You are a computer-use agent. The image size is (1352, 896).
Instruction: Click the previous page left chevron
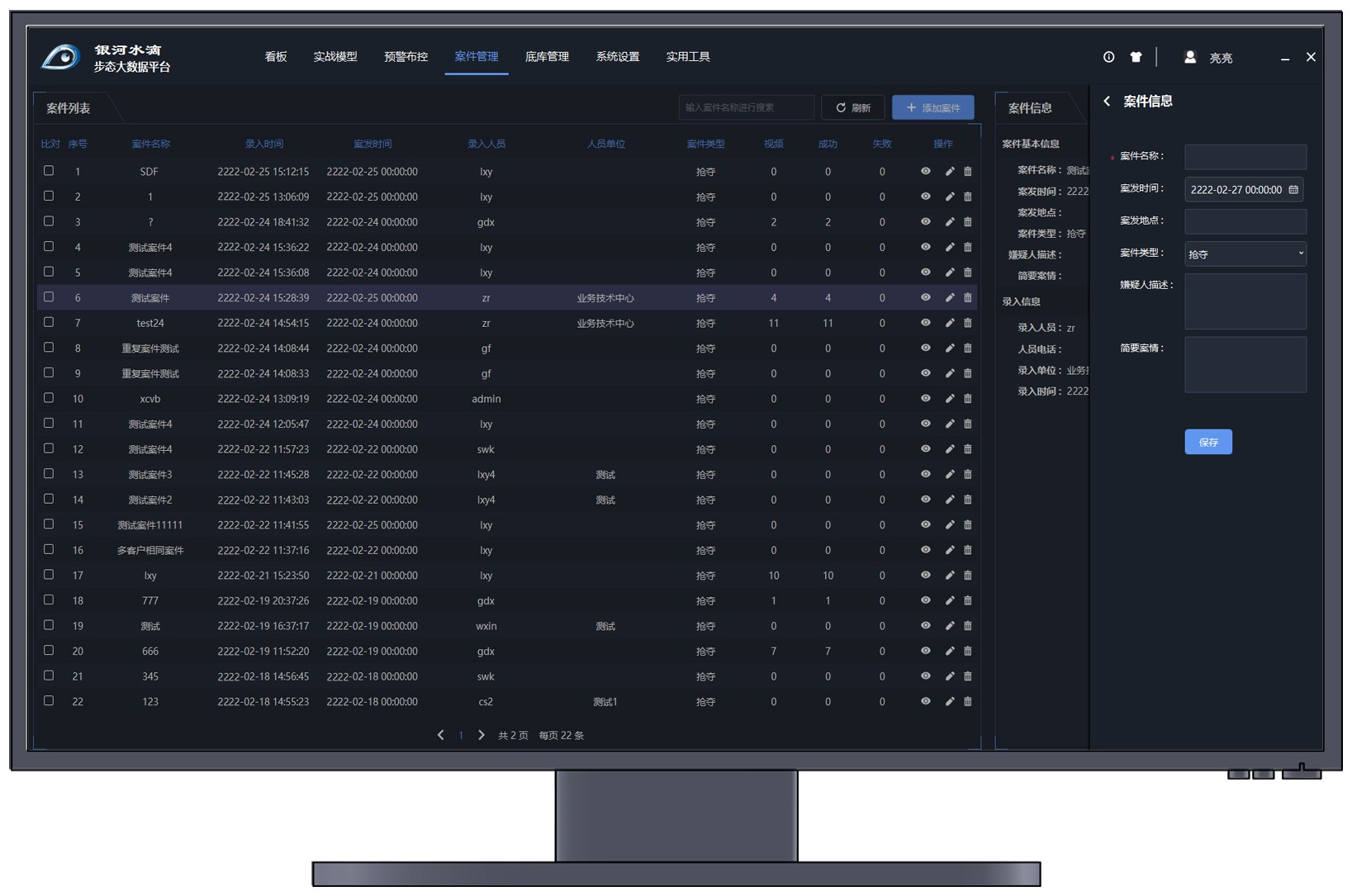(440, 735)
